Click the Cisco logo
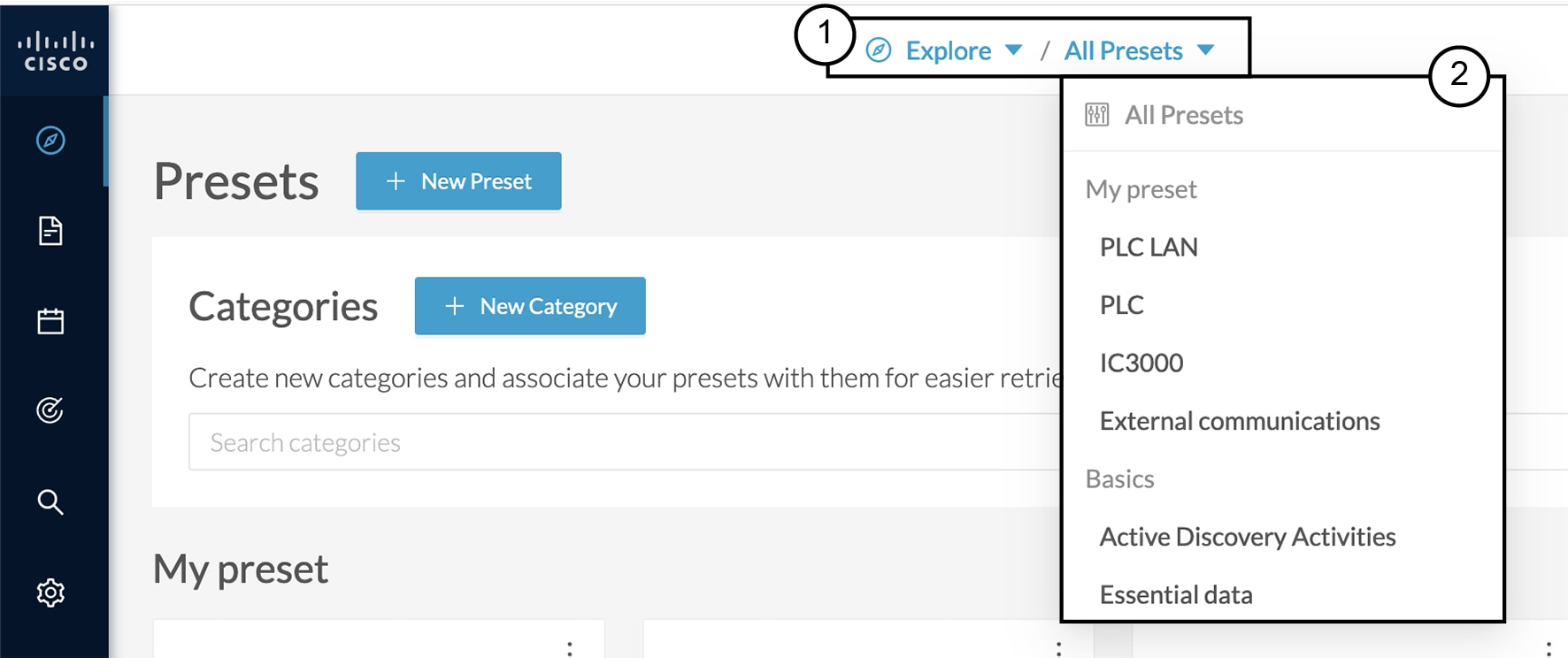This screenshot has height=658, width=1568. click(55, 51)
